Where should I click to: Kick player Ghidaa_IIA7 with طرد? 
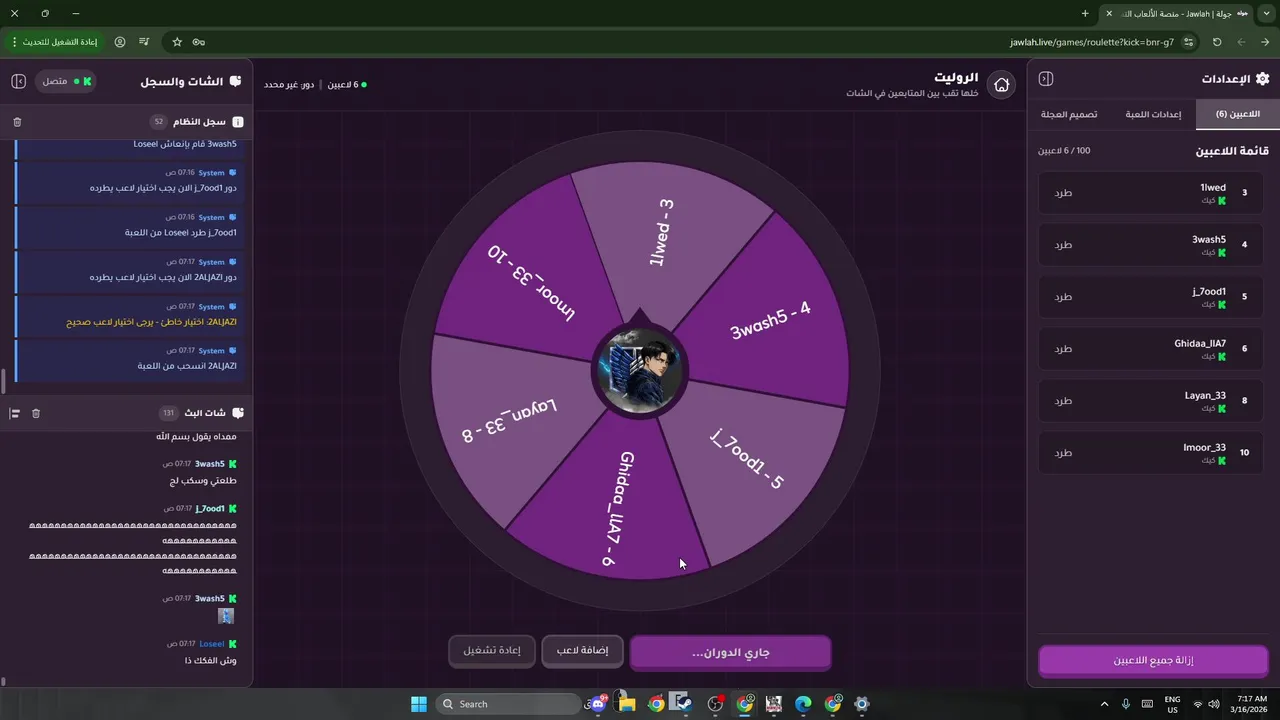[x=1063, y=349]
